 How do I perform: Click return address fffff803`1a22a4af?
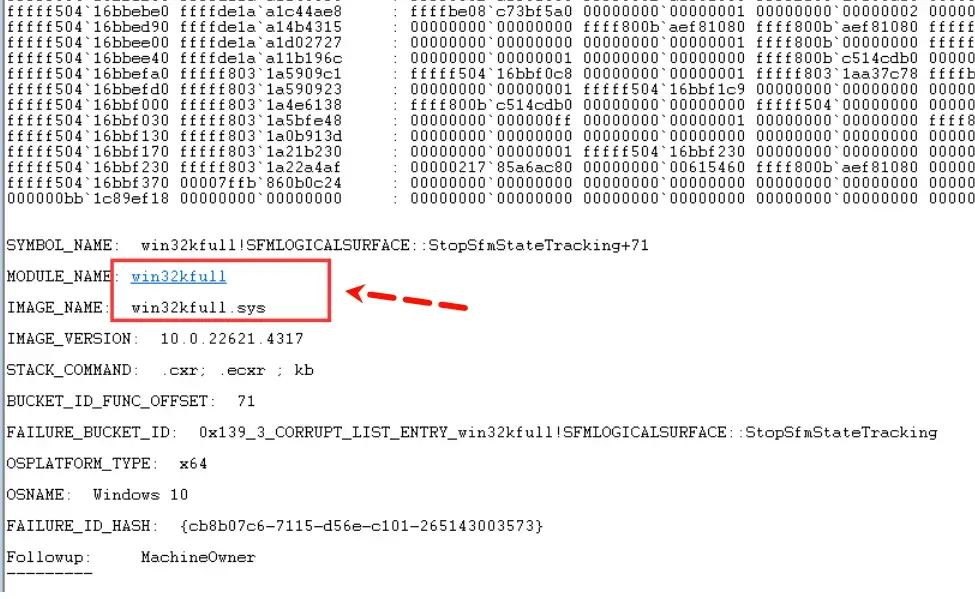(x=261, y=167)
